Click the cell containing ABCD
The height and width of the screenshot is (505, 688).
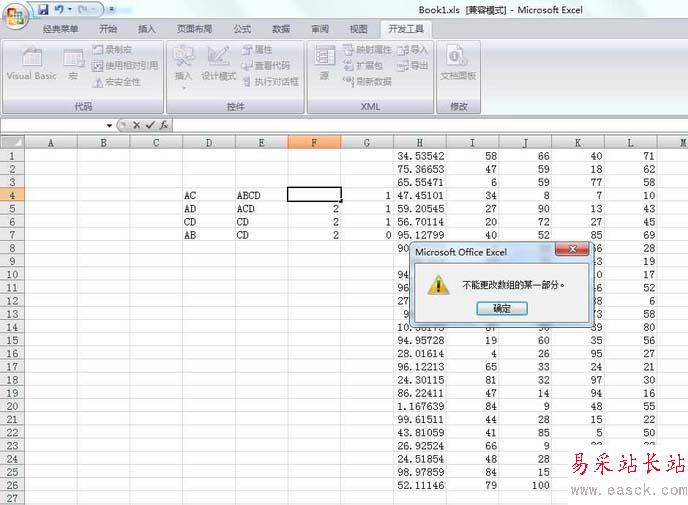pyautogui.click(x=262, y=195)
